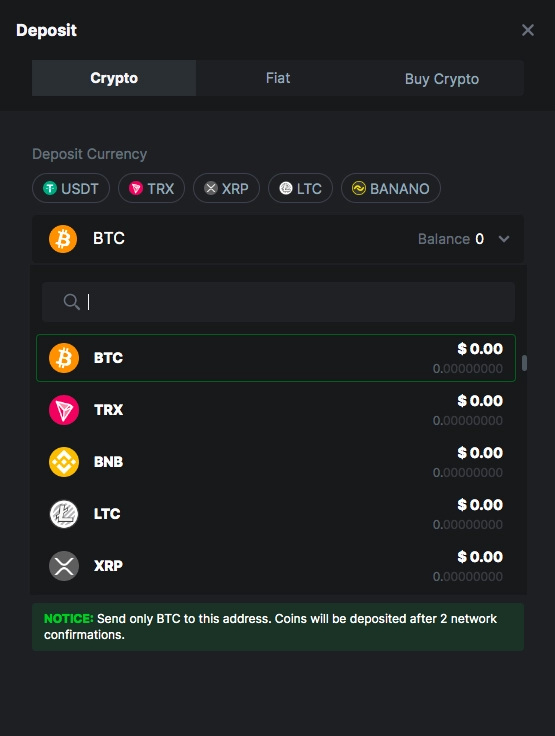Click the red TRX icon in the list
Image resolution: width=555 pixels, height=736 pixels.
click(64, 410)
